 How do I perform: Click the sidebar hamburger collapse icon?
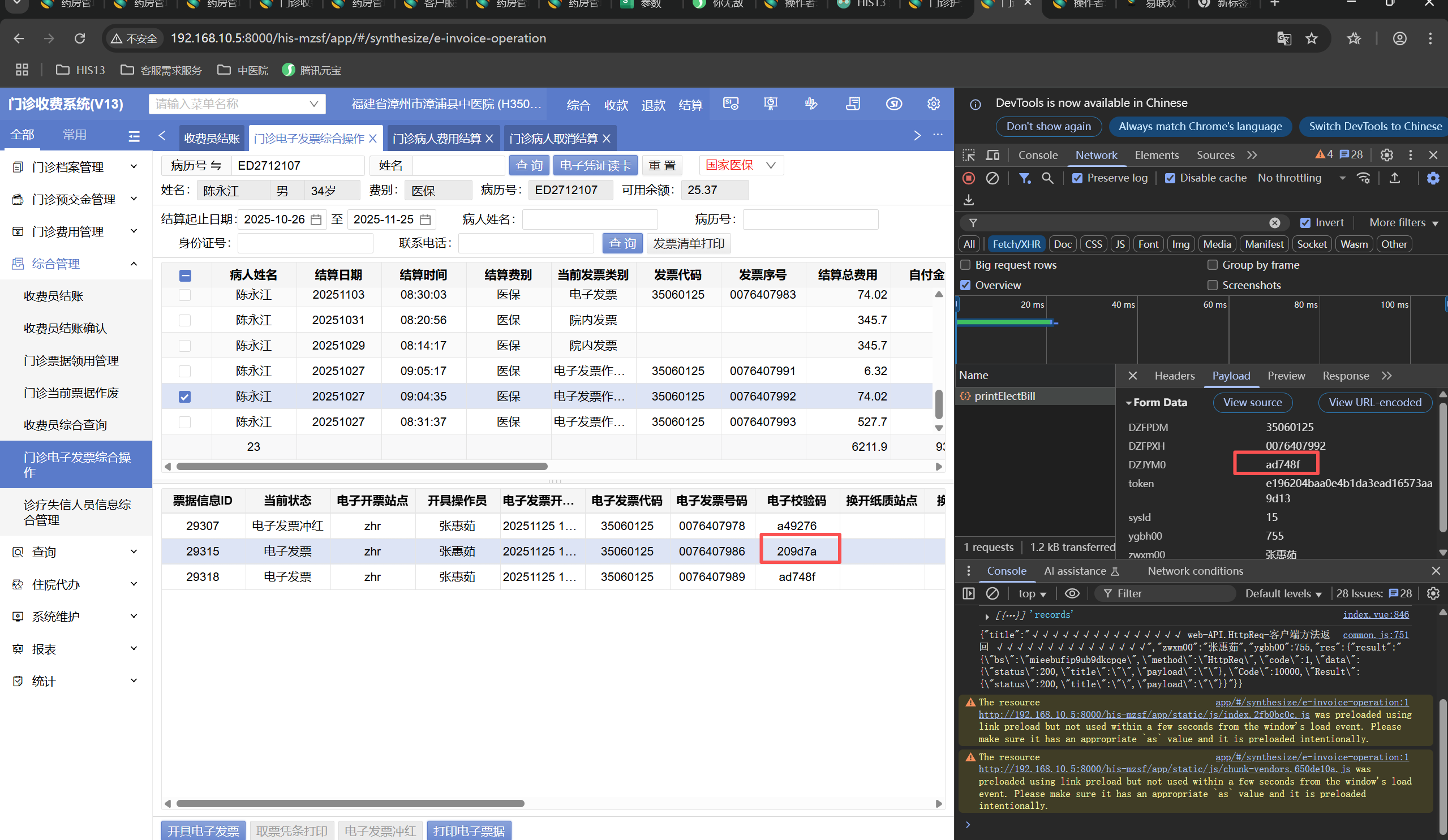134,136
